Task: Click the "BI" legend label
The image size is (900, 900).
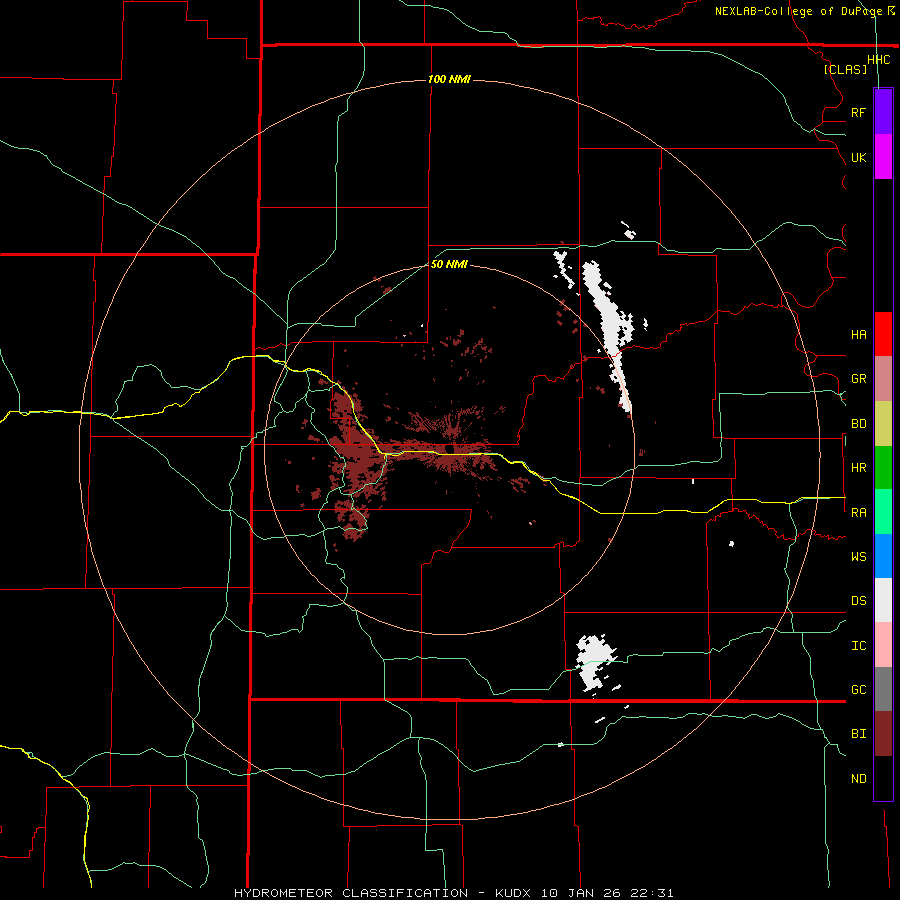Action: (858, 734)
